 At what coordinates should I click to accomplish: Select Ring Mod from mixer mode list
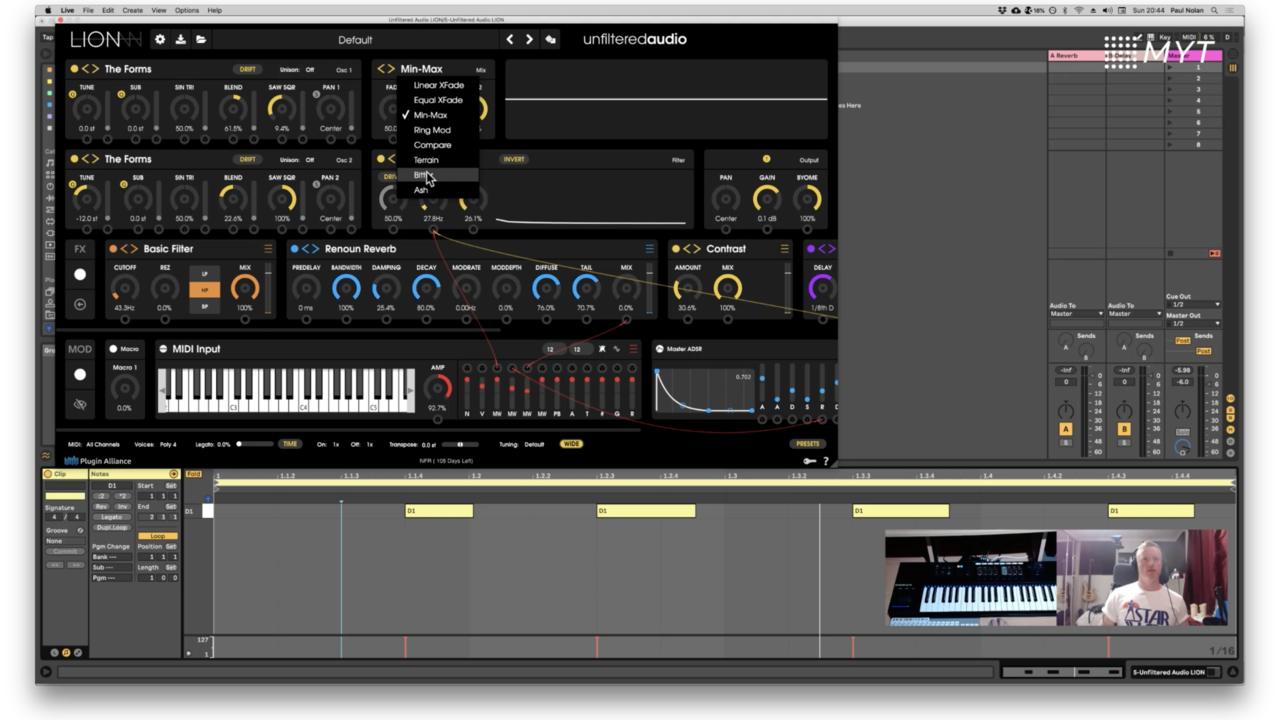click(x=432, y=130)
